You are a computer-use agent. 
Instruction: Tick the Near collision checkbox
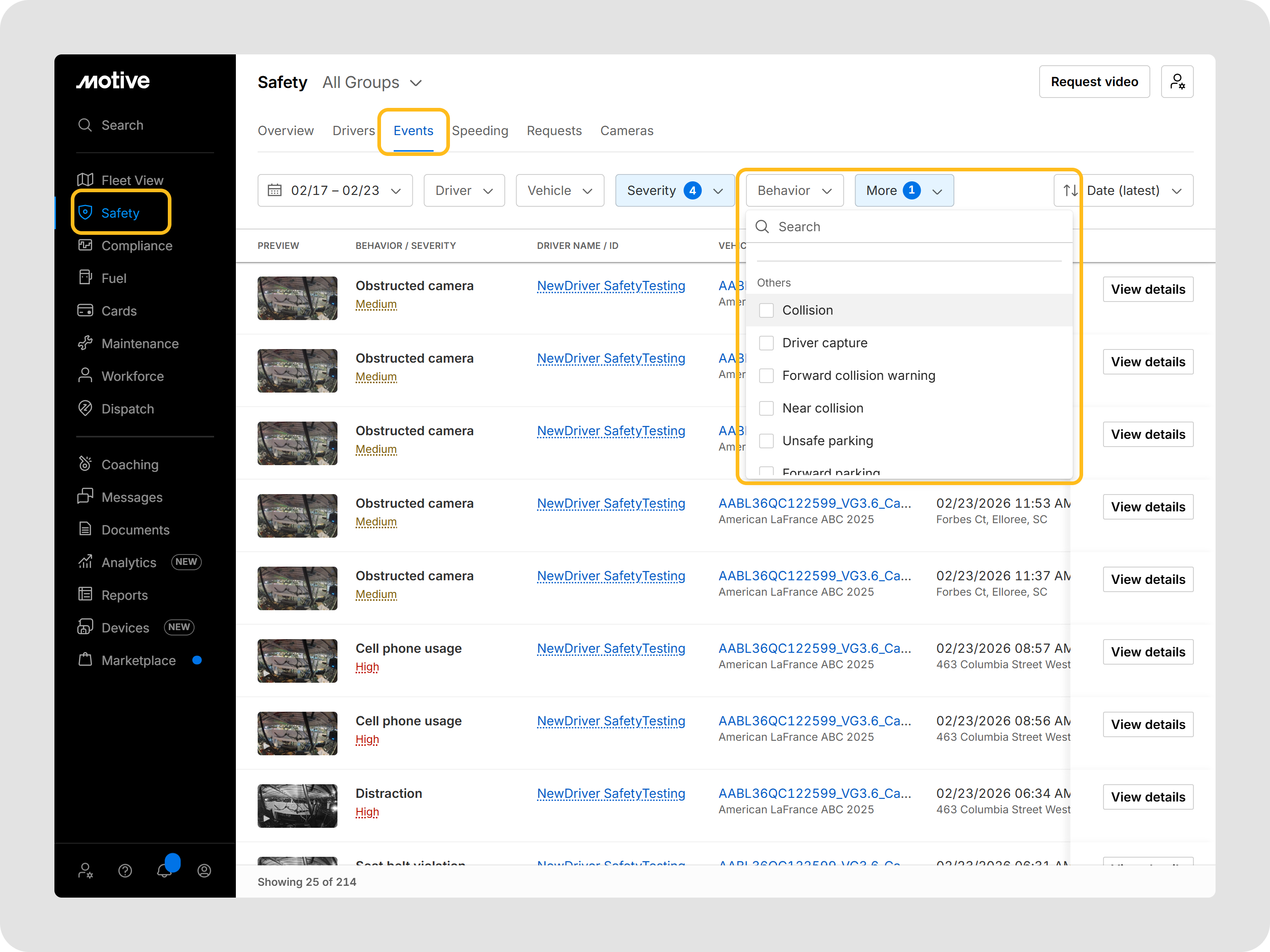pyautogui.click(x=766, y=408)
